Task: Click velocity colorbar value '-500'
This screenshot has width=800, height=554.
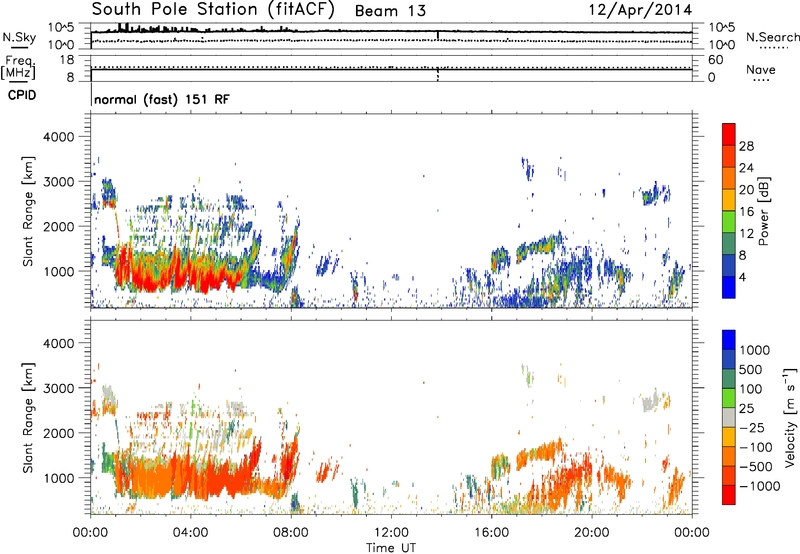Action: point(756,467)
